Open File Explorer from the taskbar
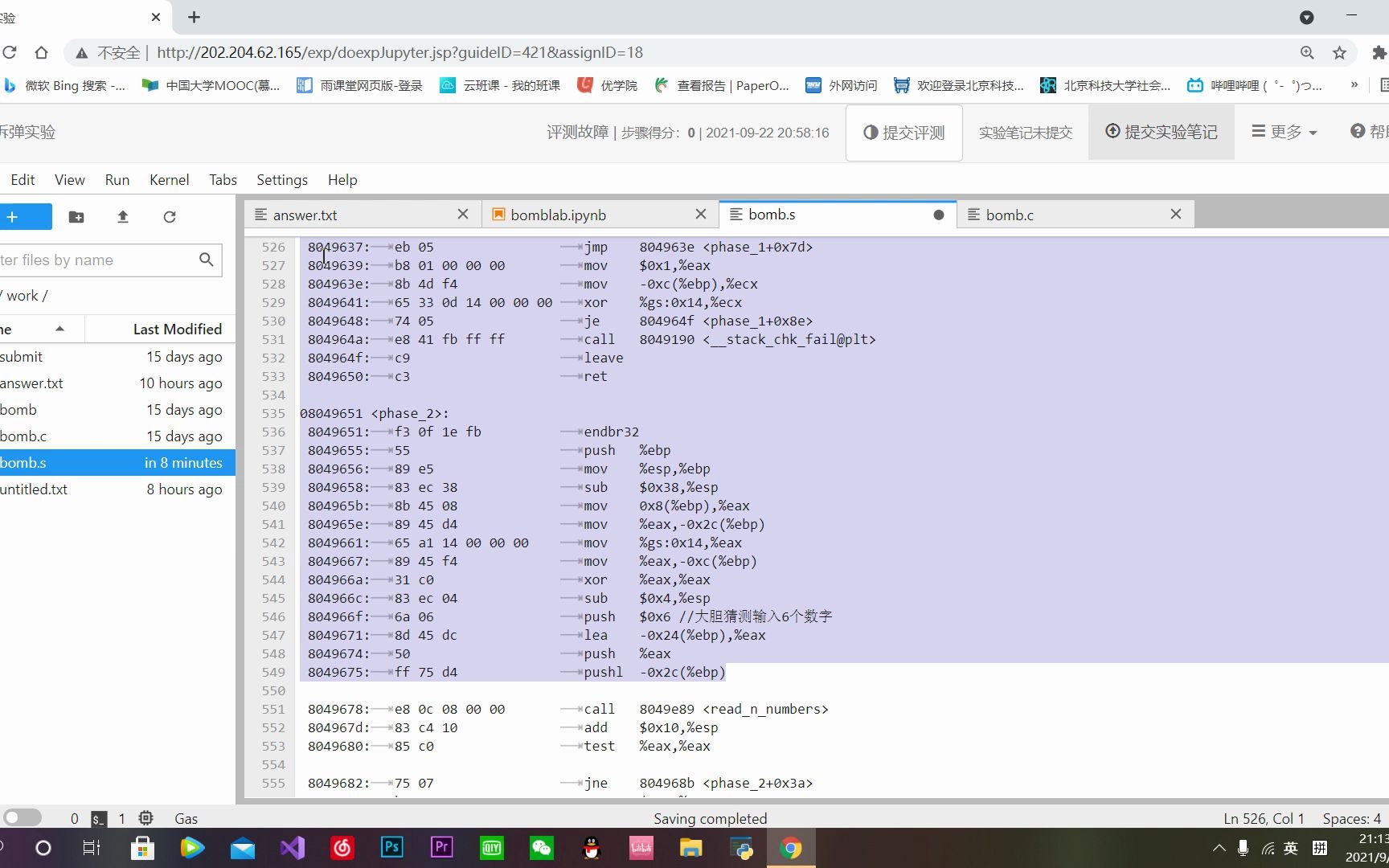This screenshot has width=1389, height=868. click(690, 848)
